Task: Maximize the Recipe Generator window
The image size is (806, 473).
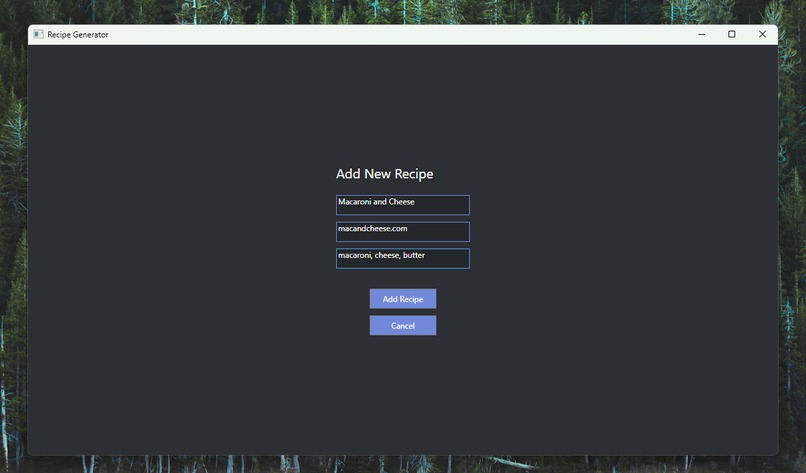Action: click(x=731, y=34)
